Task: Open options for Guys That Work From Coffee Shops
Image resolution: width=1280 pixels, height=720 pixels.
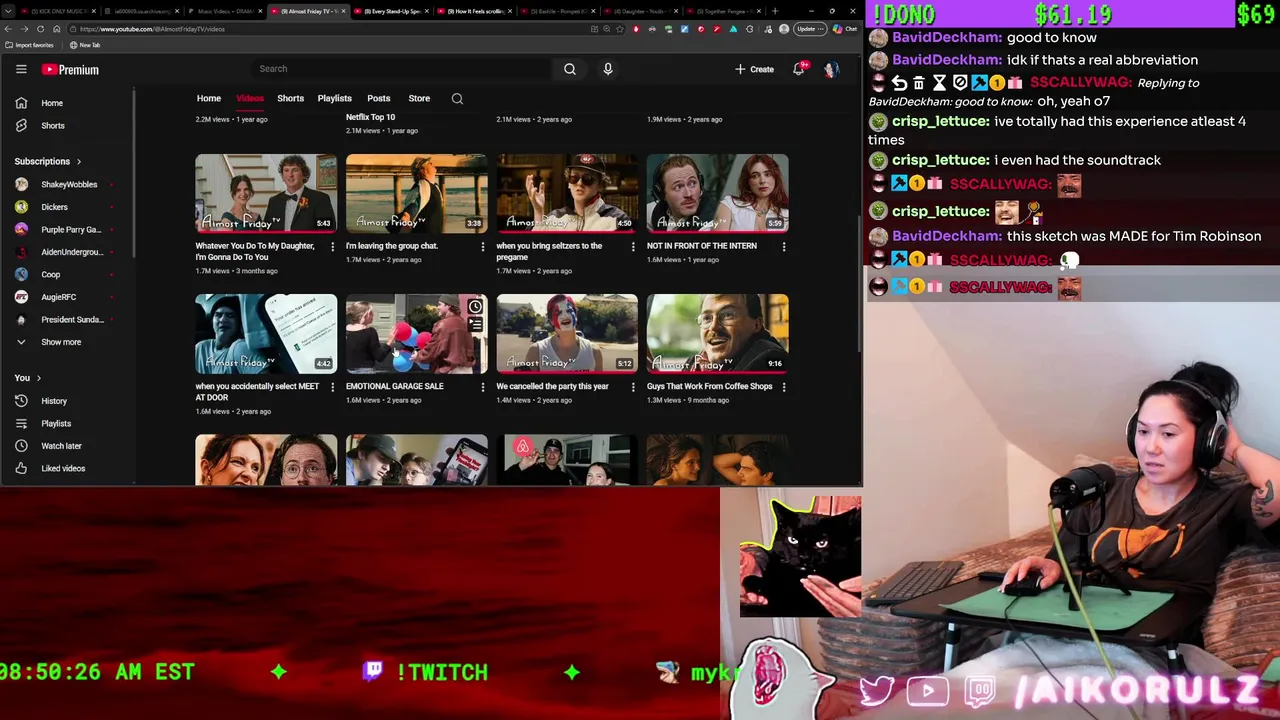Action: coord(783,387)
